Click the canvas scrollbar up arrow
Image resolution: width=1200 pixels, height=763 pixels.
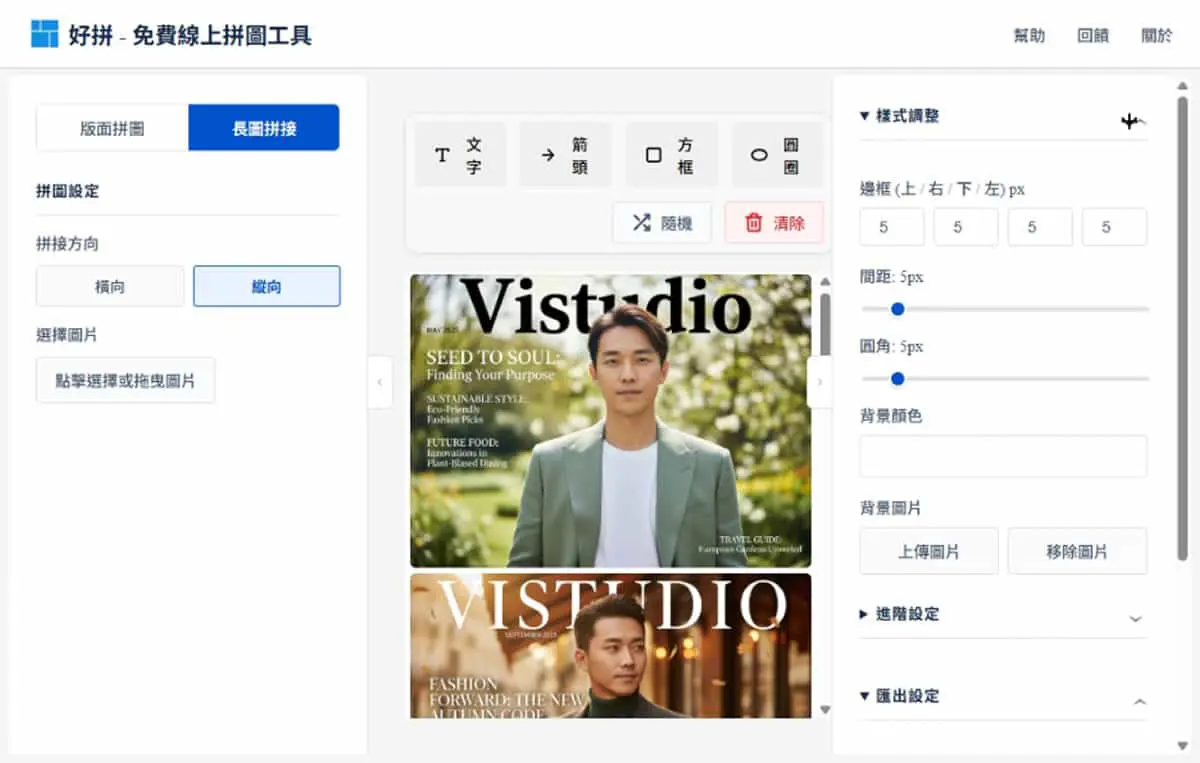click(x=825, y=282)
